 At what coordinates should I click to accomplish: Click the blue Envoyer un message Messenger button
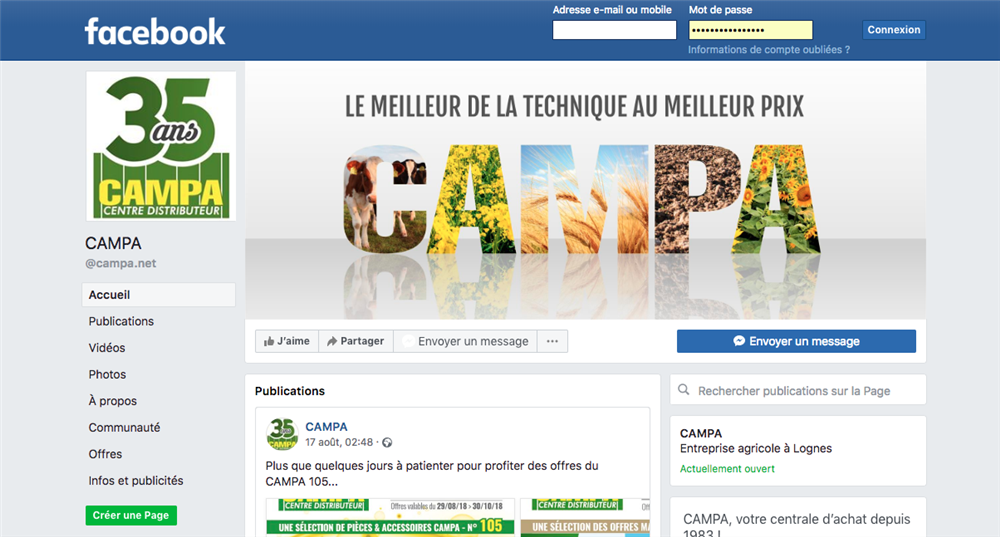tap(796, 341)
